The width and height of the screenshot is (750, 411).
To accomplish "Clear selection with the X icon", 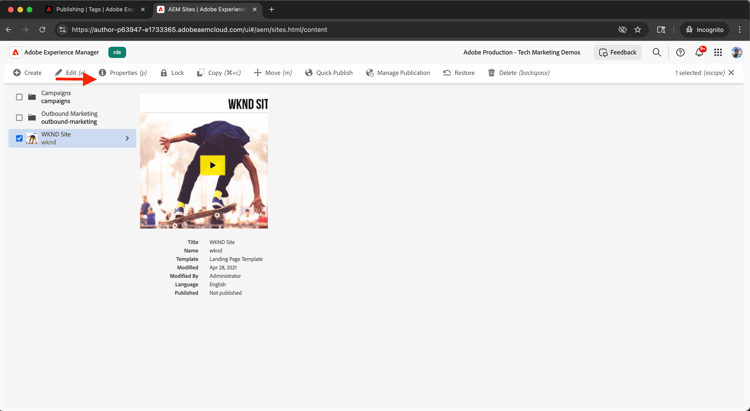I will (x=731, y=73).
